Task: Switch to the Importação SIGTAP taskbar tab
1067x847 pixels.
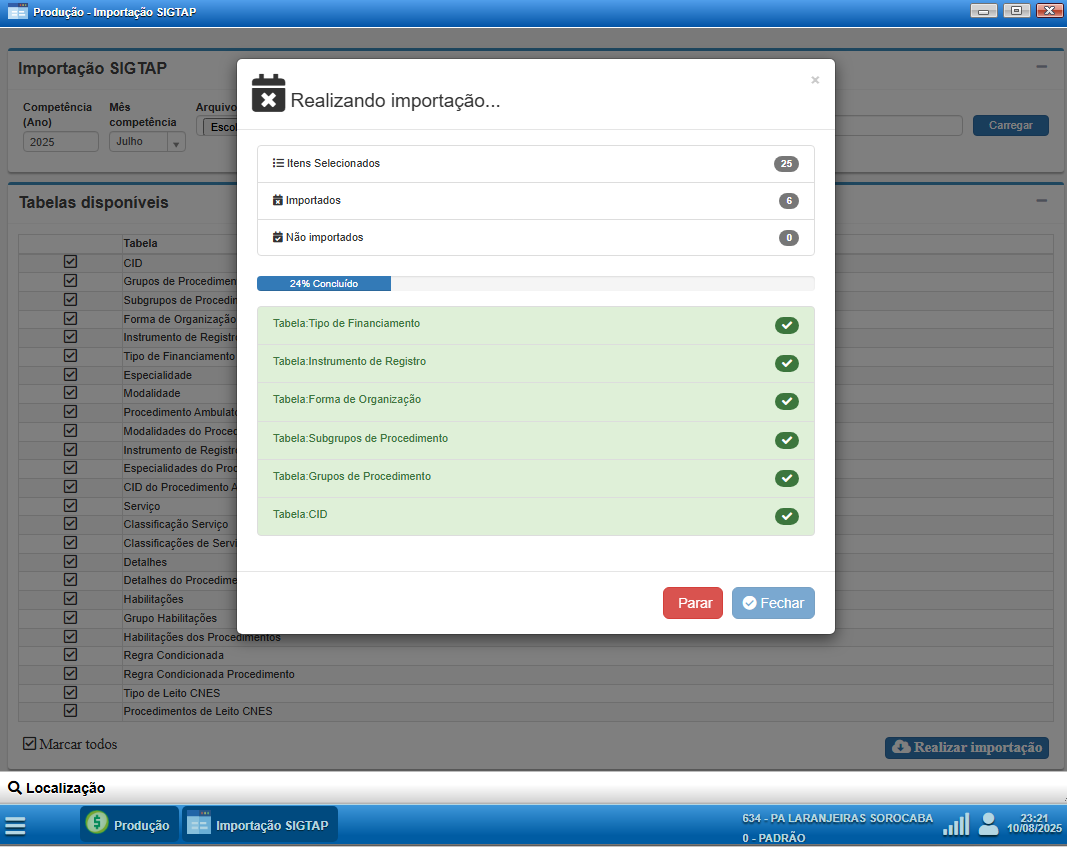Action: pos(260,825)
